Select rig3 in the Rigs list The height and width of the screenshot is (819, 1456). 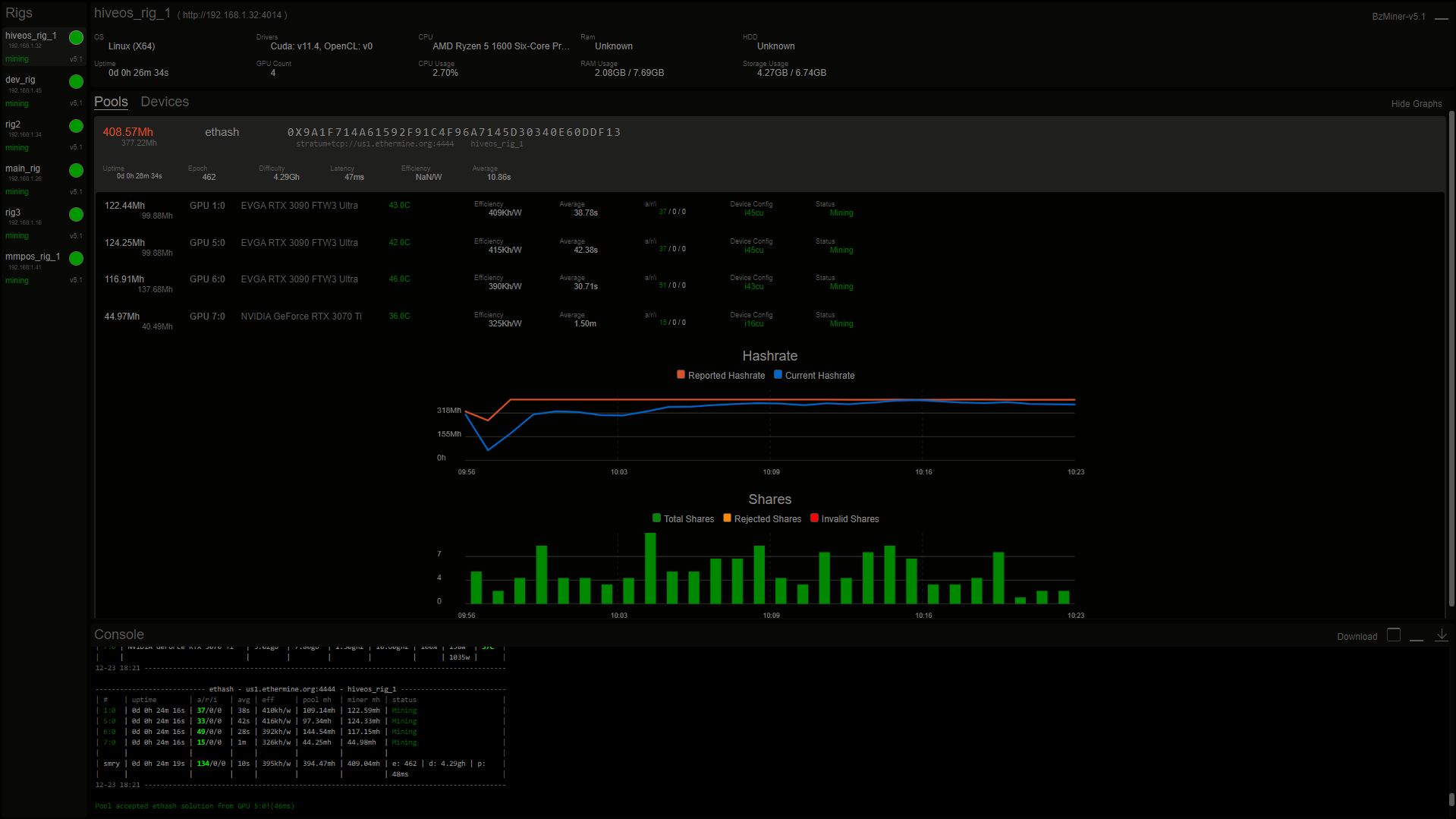(14, 213)
